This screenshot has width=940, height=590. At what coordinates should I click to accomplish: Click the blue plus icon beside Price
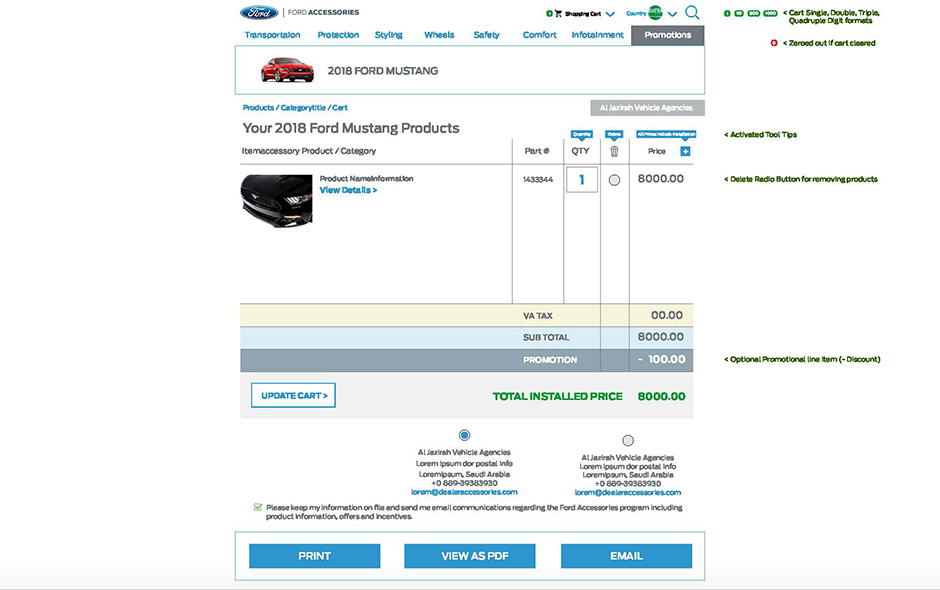point(685,151)
